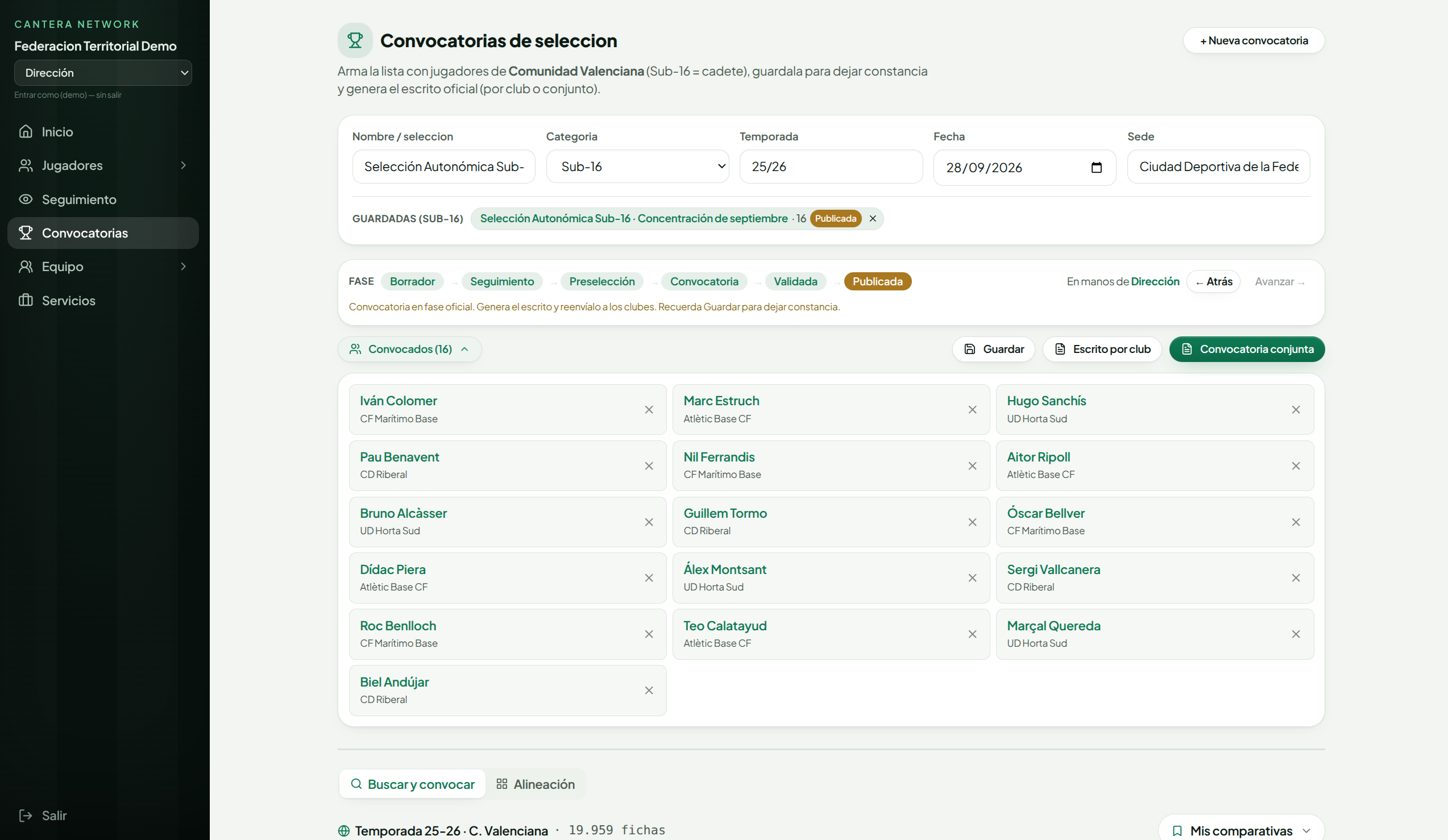
Task: Remove Nil Ferrandis with the X icon
Action: click(972, 466)
